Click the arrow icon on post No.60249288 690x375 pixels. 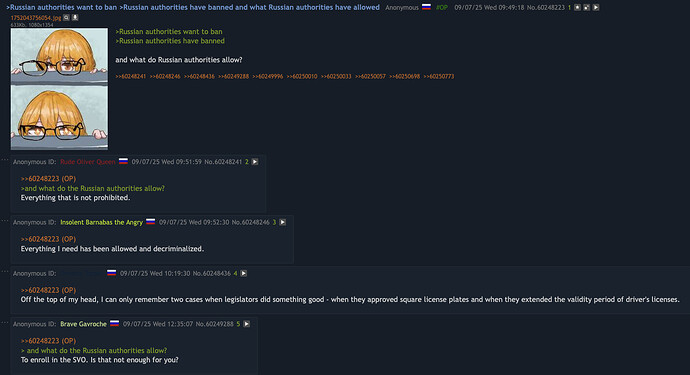click(246, 324)
